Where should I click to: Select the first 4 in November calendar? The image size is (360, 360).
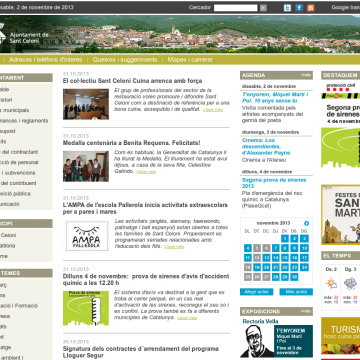[x=248, y=248]
